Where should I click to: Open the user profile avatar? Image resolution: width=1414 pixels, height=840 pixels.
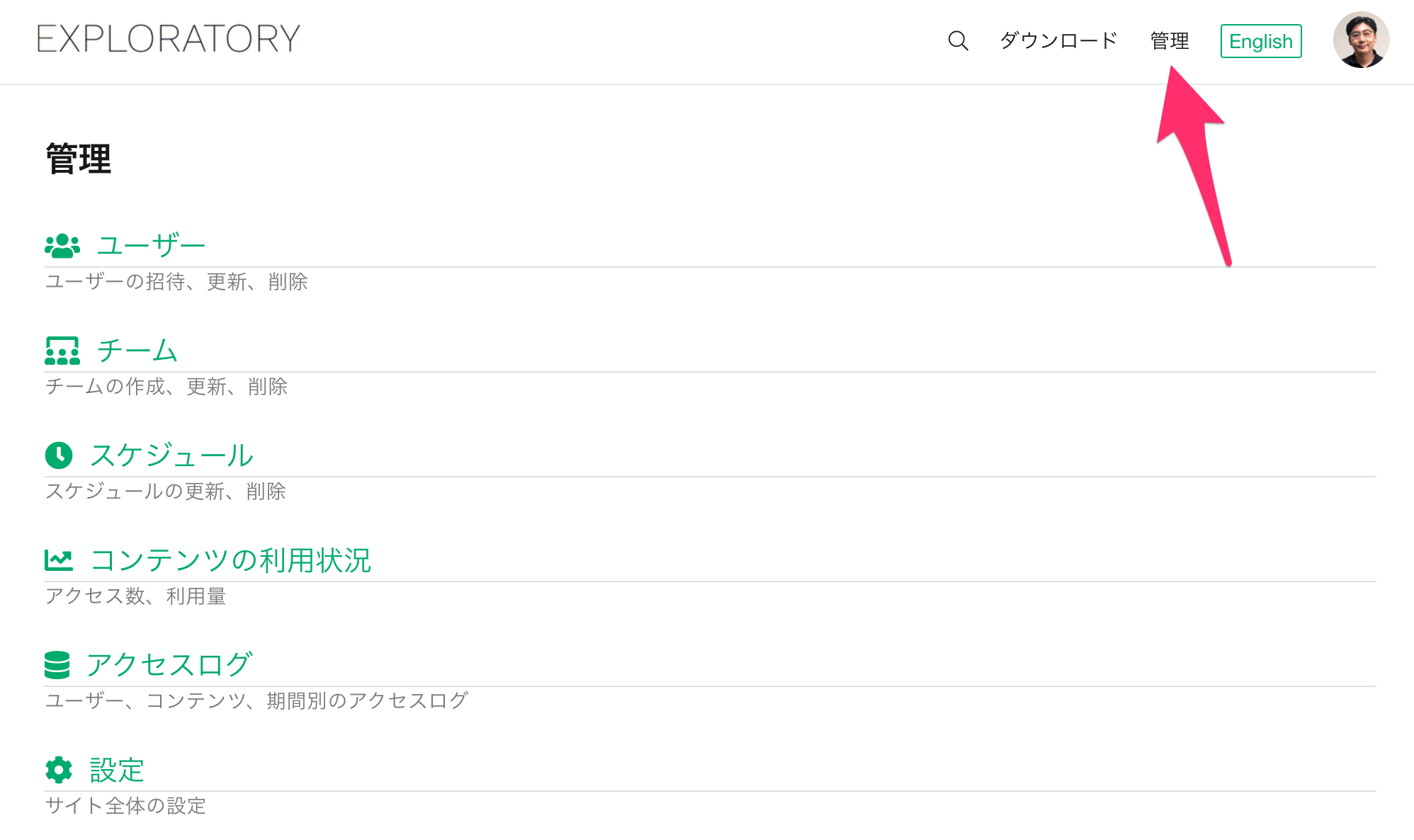pos(1361,40)
